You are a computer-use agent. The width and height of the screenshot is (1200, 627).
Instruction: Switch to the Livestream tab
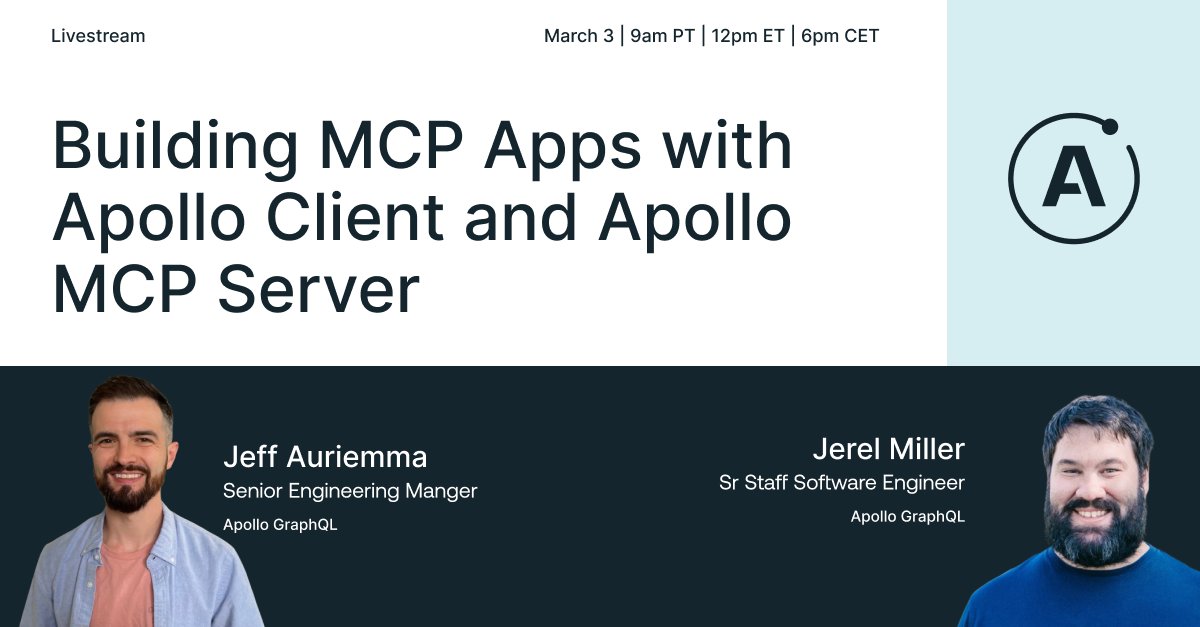coord(98,36)
